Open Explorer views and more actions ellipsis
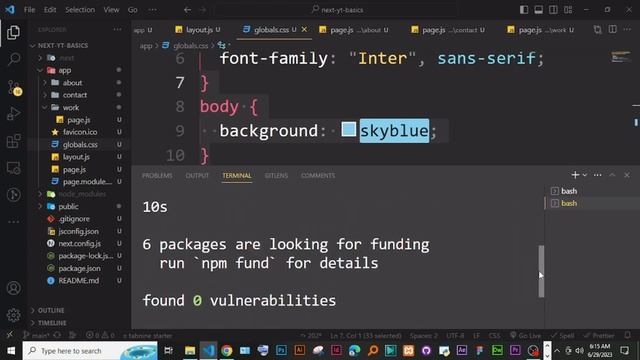The width and height of the screenshot is (640, 360). coord(118,29)
